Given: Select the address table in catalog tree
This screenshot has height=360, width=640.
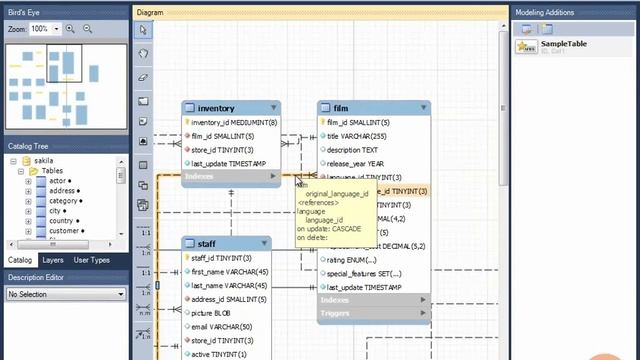Looking at the screenshot, I should [x=62, y=191].
